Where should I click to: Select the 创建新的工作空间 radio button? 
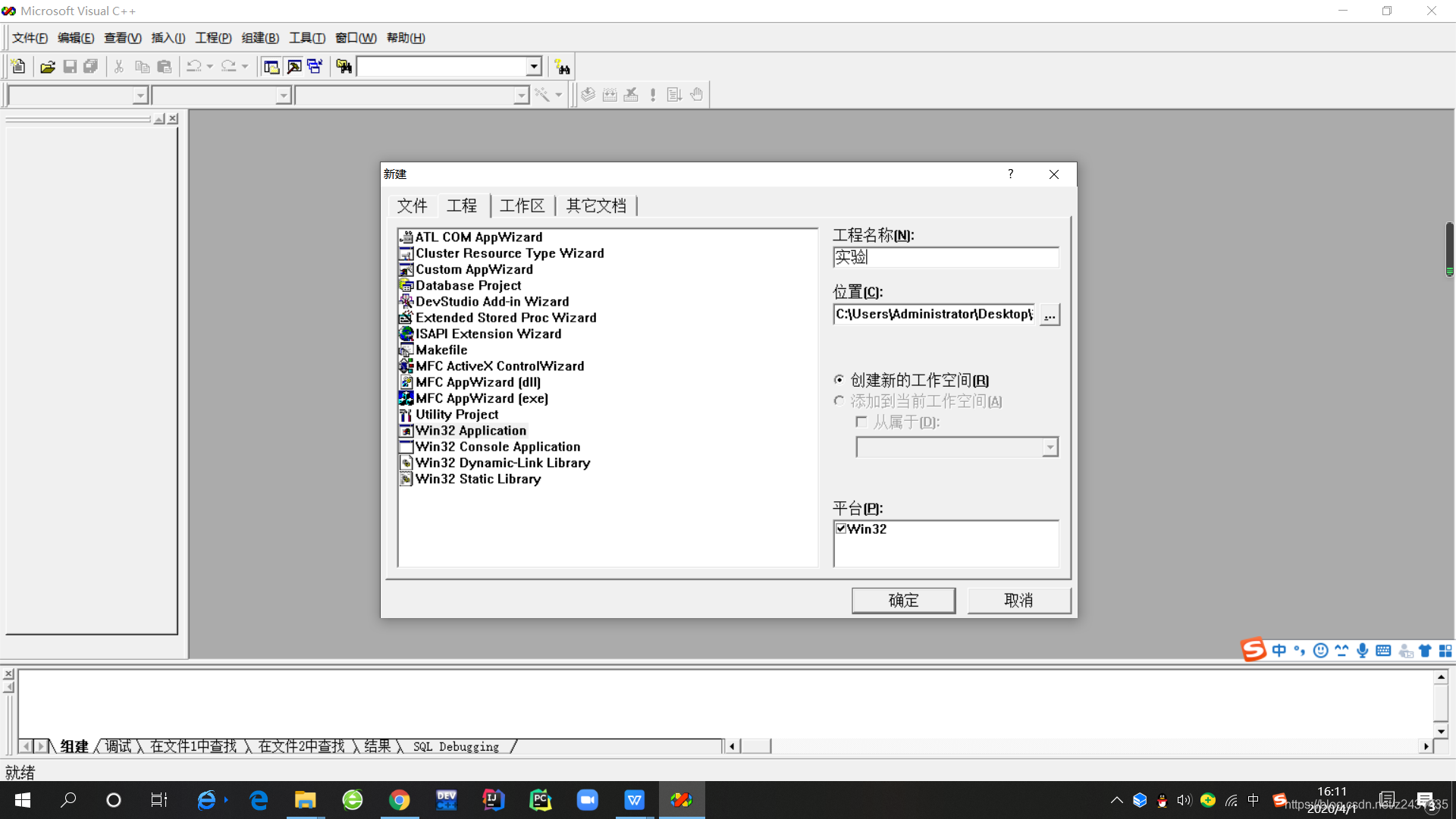(x=839, y=380)
